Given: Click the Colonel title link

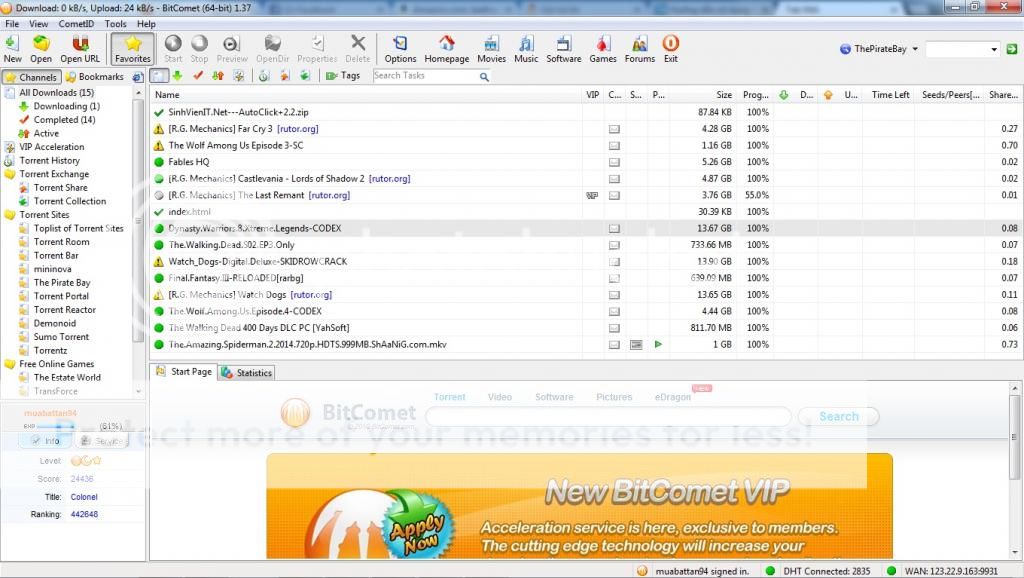Looking at the screenshot, I should point(84,497).
